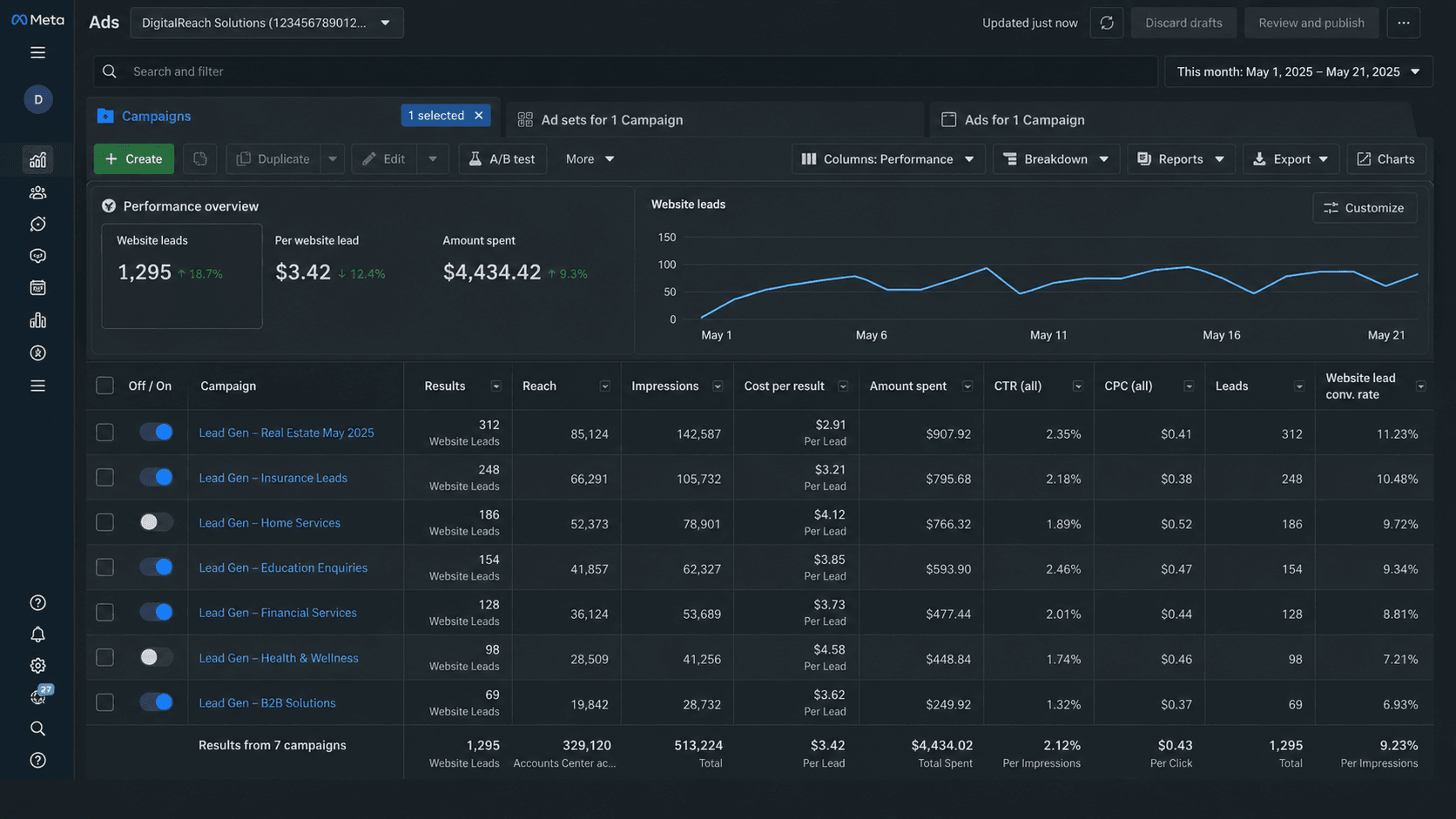This screenshot has width=1456, height=819.
Task: Click the refresh data icon
Action: pos(1106,23)
